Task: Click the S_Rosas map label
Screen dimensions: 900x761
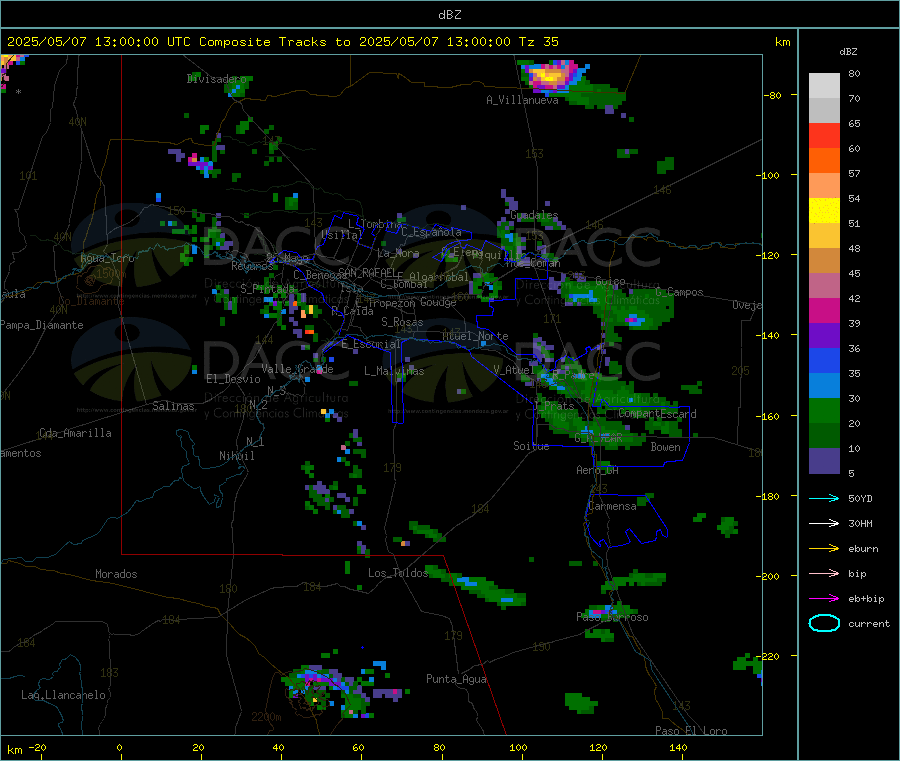Action: 402,322
